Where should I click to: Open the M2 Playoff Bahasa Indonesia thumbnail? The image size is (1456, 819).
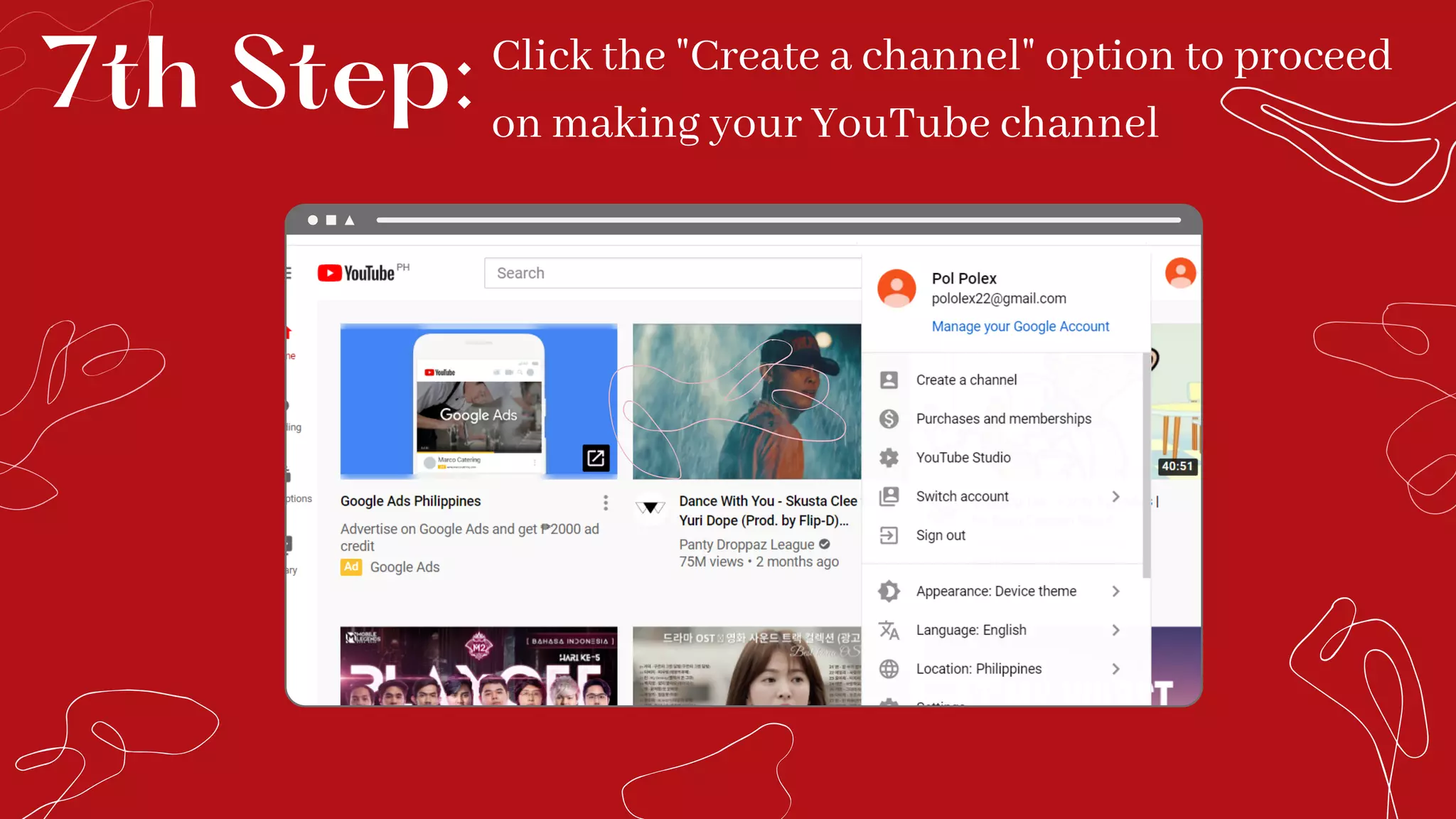pos(478,666)
